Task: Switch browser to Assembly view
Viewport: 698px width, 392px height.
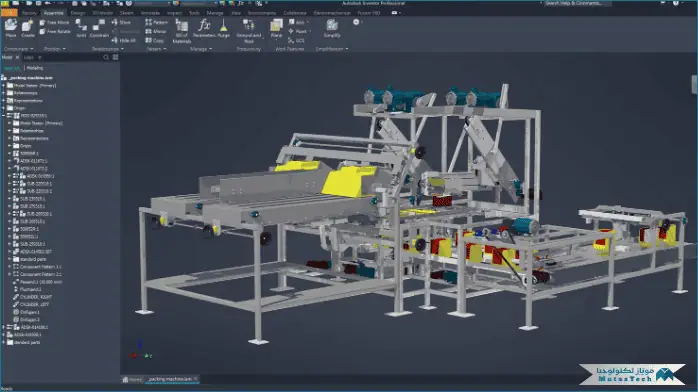Action: (x=12, y=68)
